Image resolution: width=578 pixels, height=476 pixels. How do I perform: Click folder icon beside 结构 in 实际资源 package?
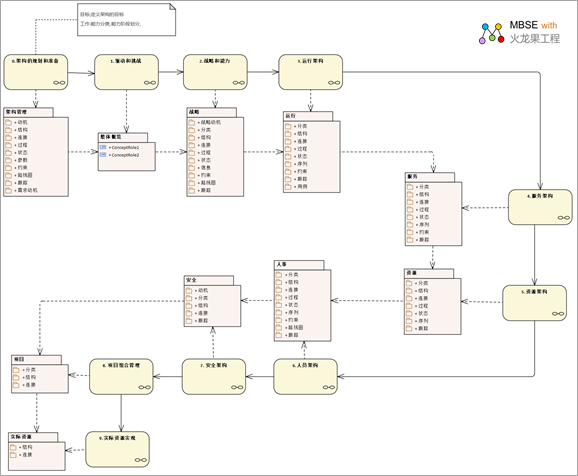coord(13,447)
